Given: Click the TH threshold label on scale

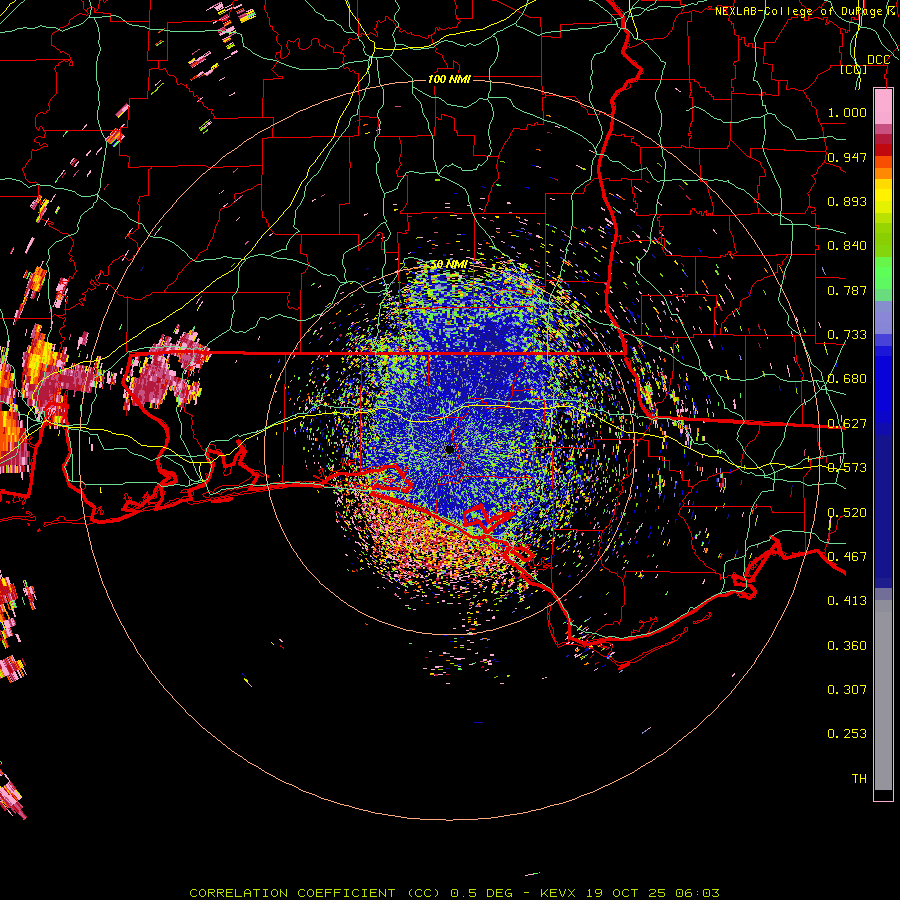Looking at the screenshot, I should tap(859, 779).
